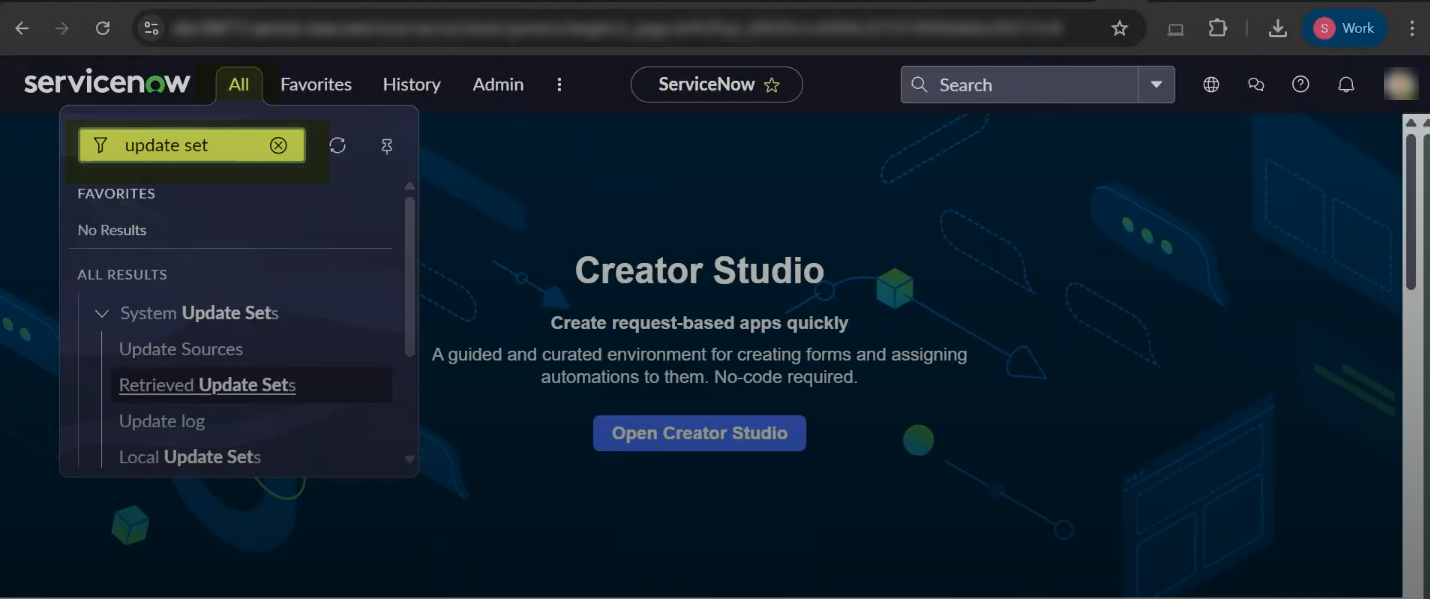Click the No Results text
The height and width of the screenshot is (599, 1430).
tap(112, 230)
